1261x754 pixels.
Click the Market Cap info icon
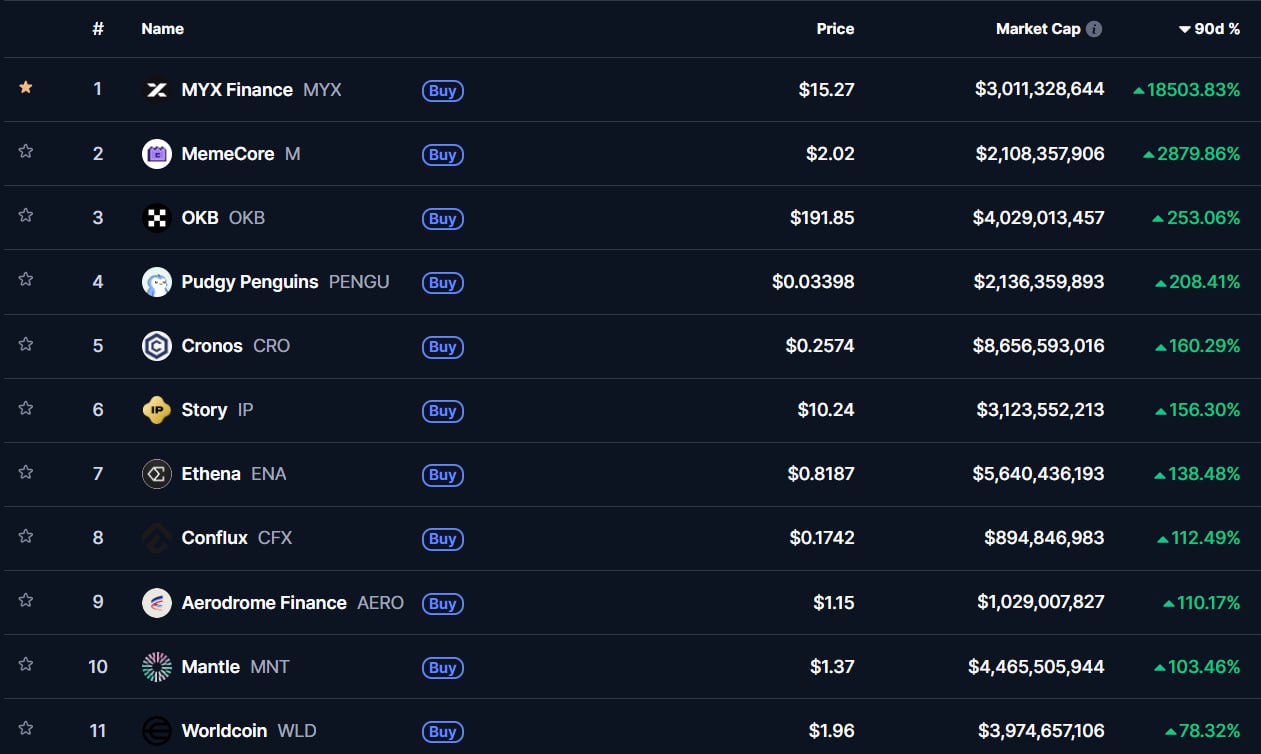[1094, 29]
